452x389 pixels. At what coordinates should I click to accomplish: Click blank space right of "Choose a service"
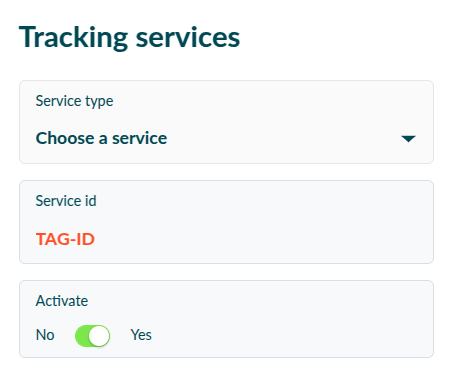point(283,138)
